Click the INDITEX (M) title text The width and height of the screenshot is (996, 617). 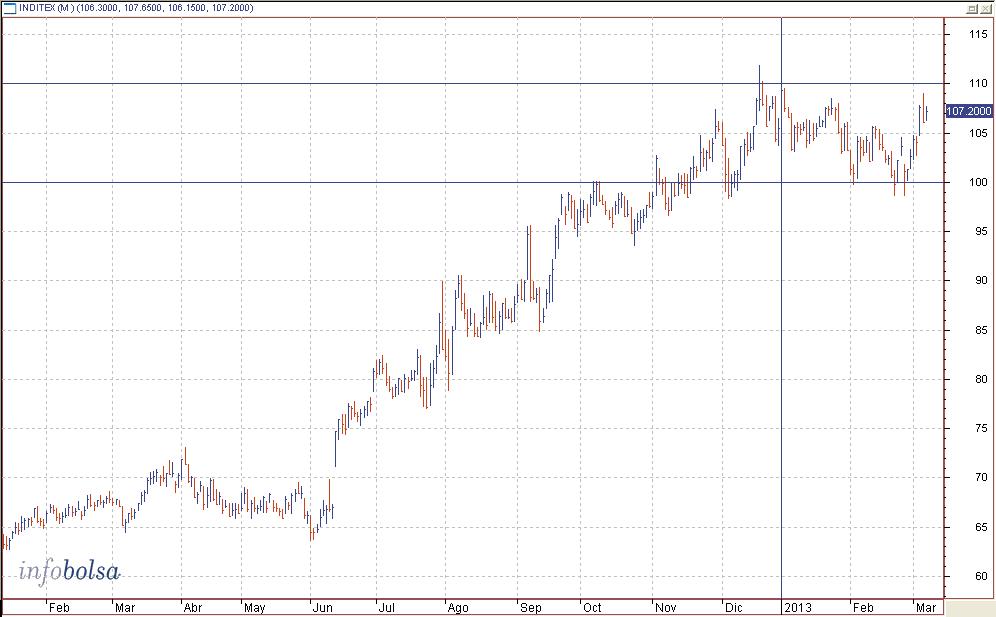point(47,8)
